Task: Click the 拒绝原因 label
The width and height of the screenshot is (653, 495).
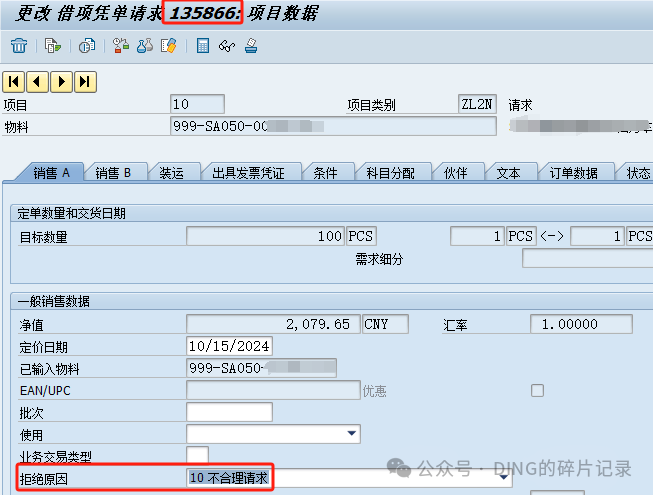Action: point(44,479)
